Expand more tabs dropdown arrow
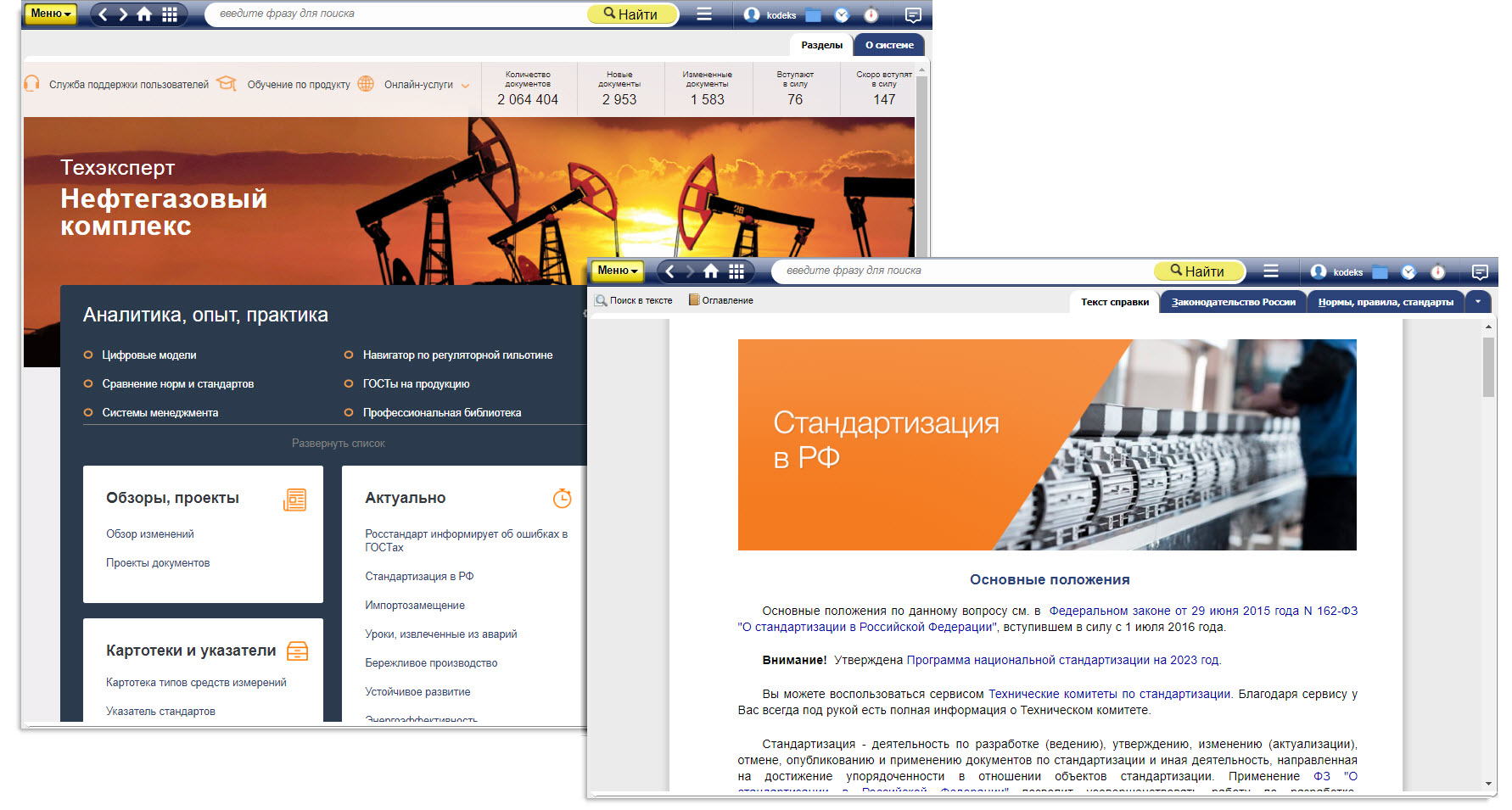Viewport: 1512px width, 810px height. coord(1478,301)
